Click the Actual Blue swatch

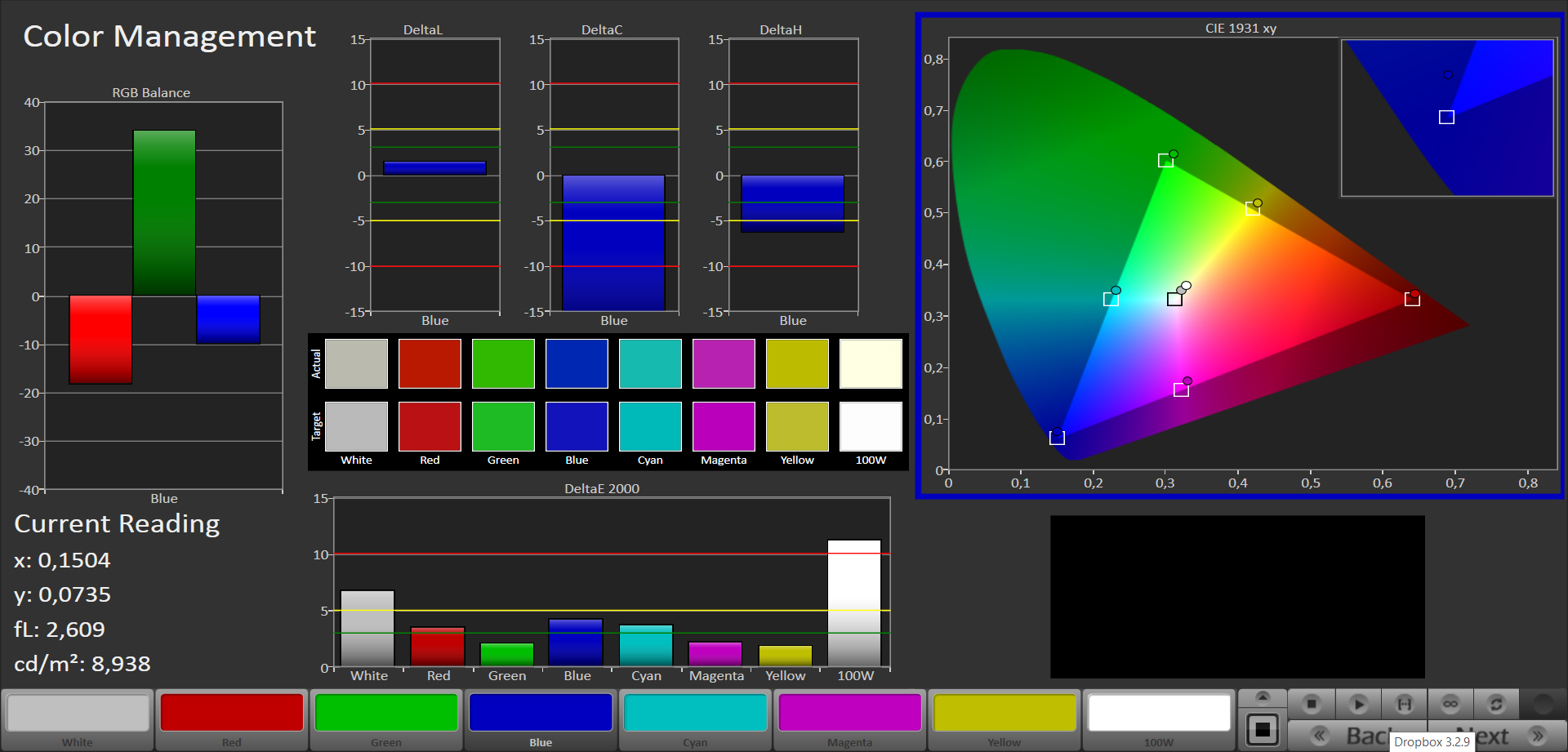(577, 363)
